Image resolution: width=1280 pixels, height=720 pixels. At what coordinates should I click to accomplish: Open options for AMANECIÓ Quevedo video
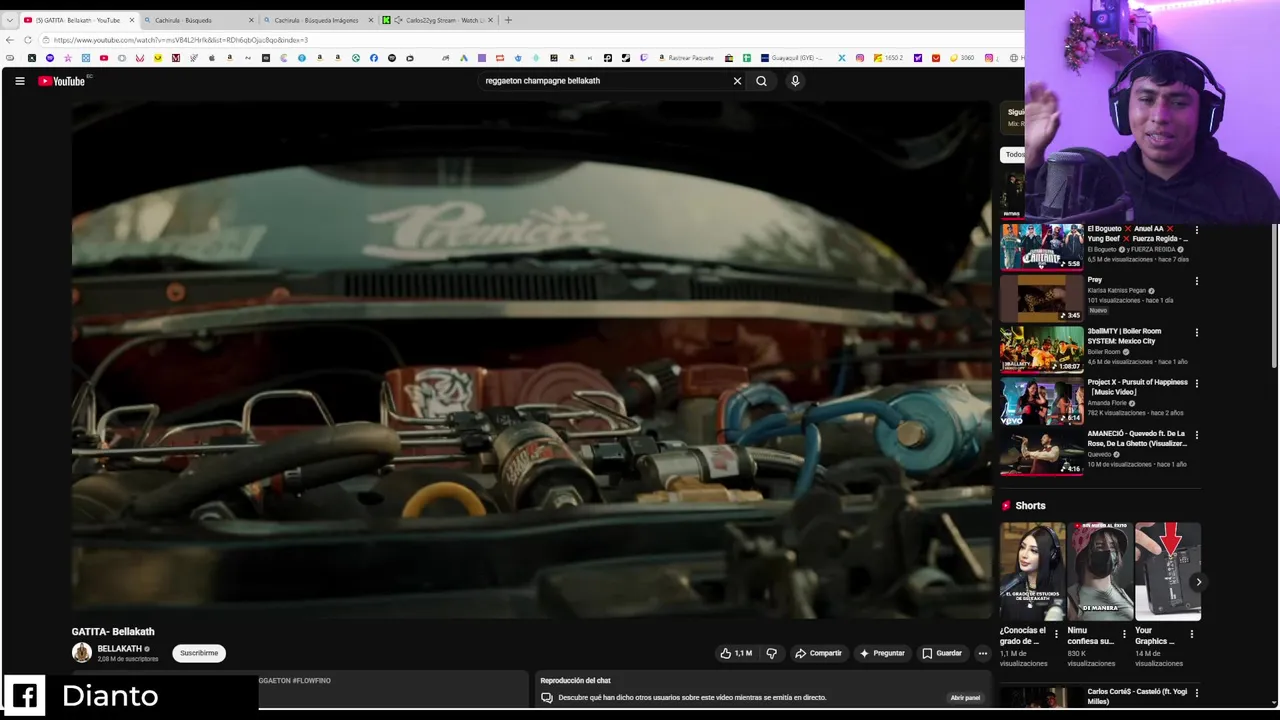tap(1196, 435)
